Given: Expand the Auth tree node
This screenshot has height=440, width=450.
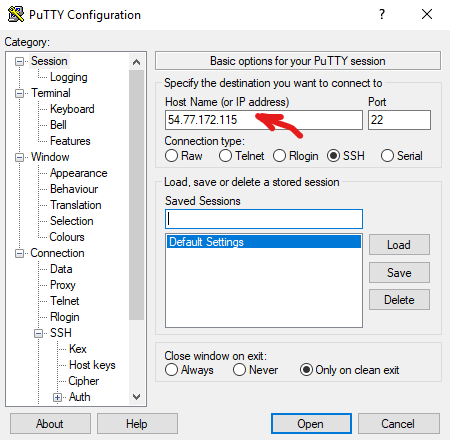Looking at the screenshot, I should (x=57, y=397).
